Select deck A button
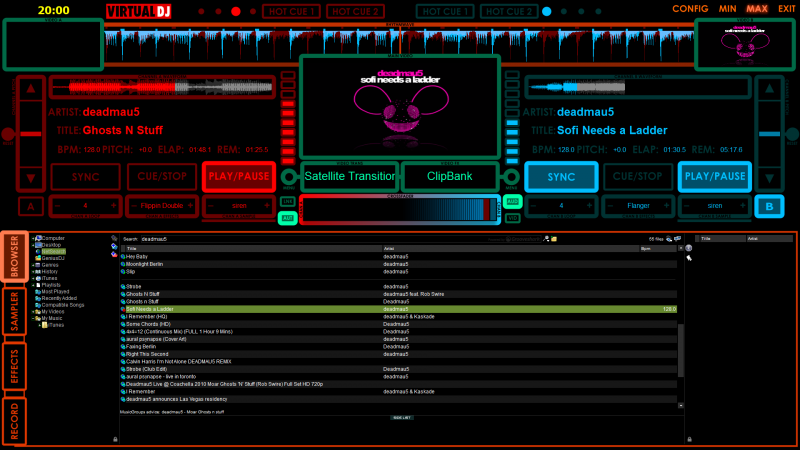 [30, 207]
